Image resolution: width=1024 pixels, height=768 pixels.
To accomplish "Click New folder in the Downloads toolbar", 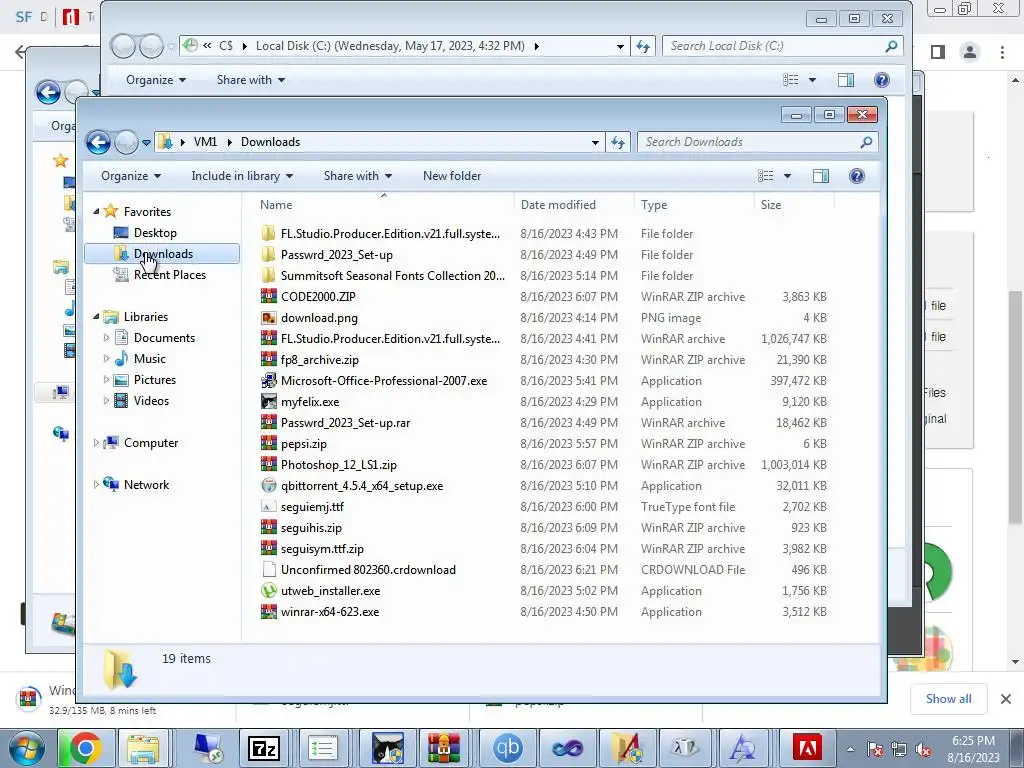I will 452,176.
